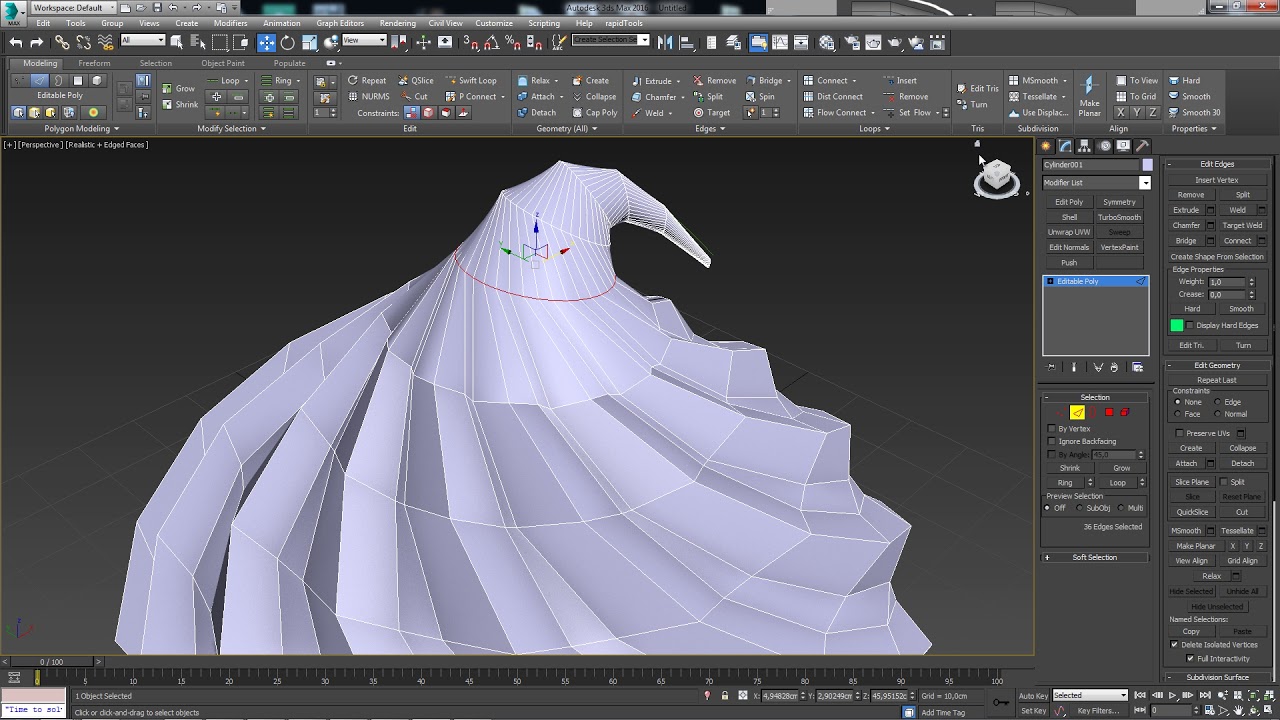Screen dimensions: 1280x720
Task: Select the Select and Link chain icon
Action: (62, 42)
